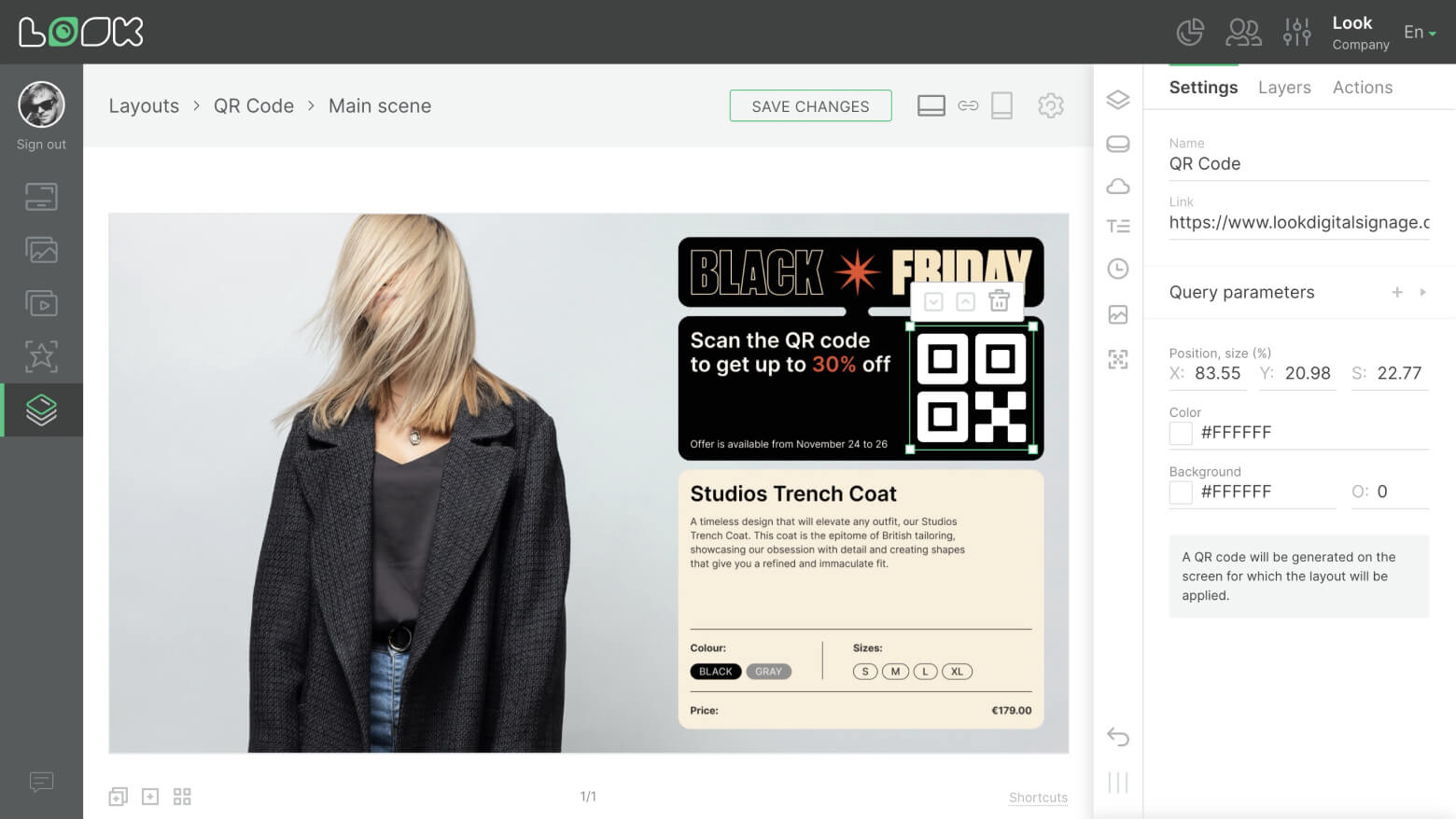This screenshot has width=1456, height=819.
Task: Select the Image widget in the right toolbar
Action: point(1117,314)
